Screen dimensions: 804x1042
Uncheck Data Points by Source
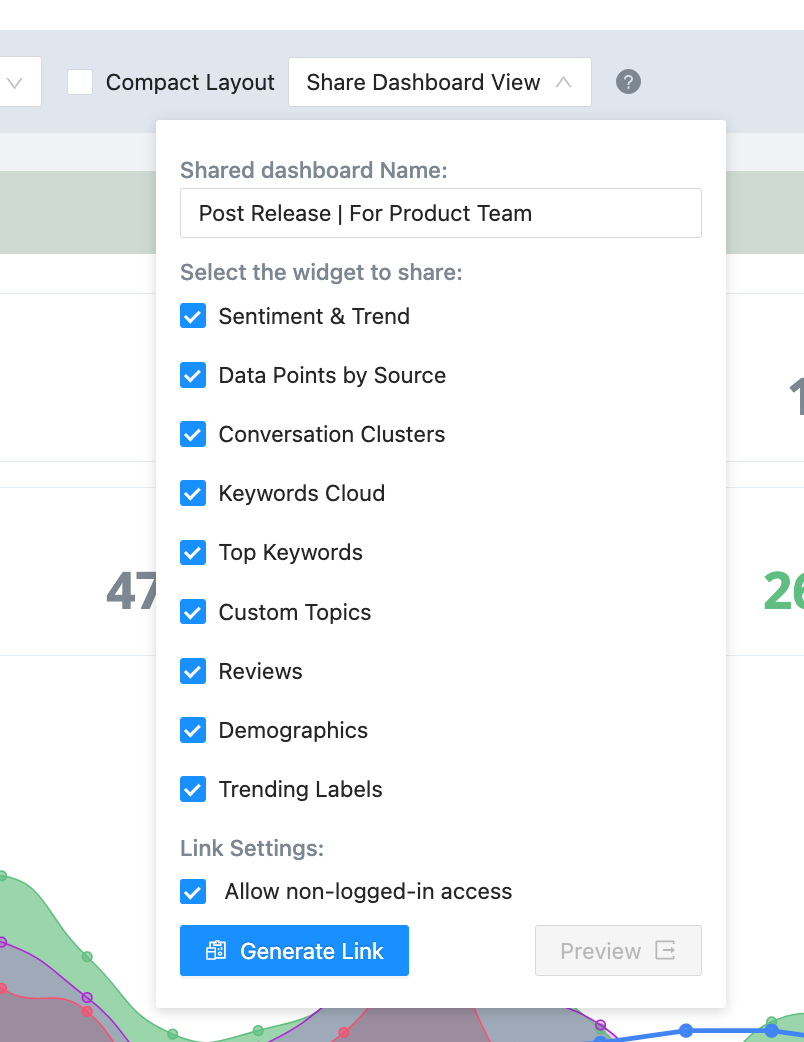(x=192, y=375)
